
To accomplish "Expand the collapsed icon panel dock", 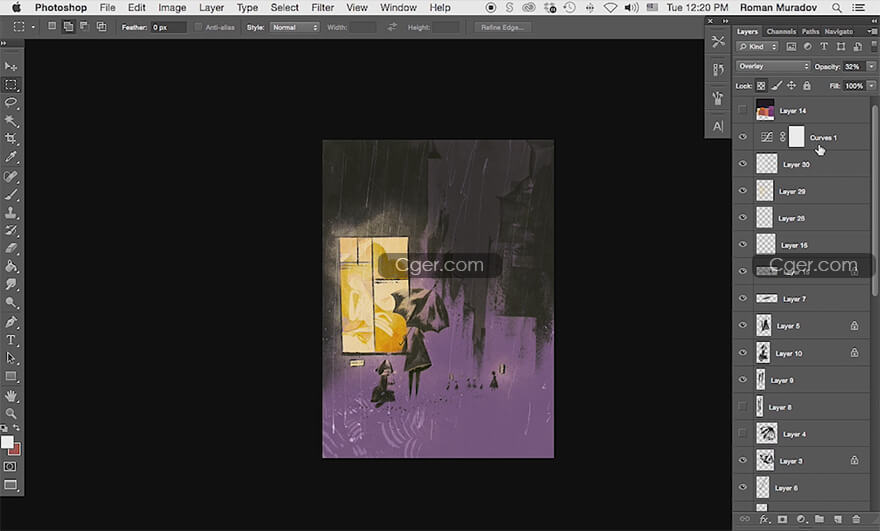I will tap(725, 21).
